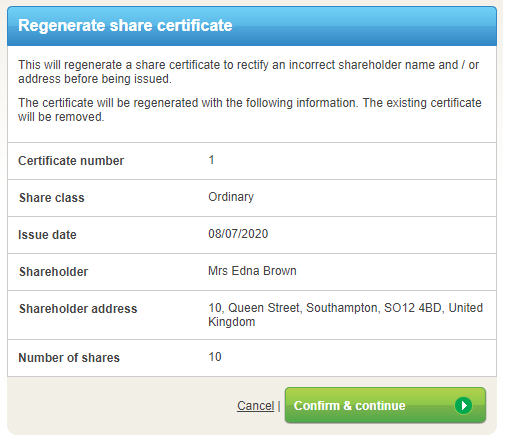
Task: Click the Share class label
Action: (x=52, y=198)
